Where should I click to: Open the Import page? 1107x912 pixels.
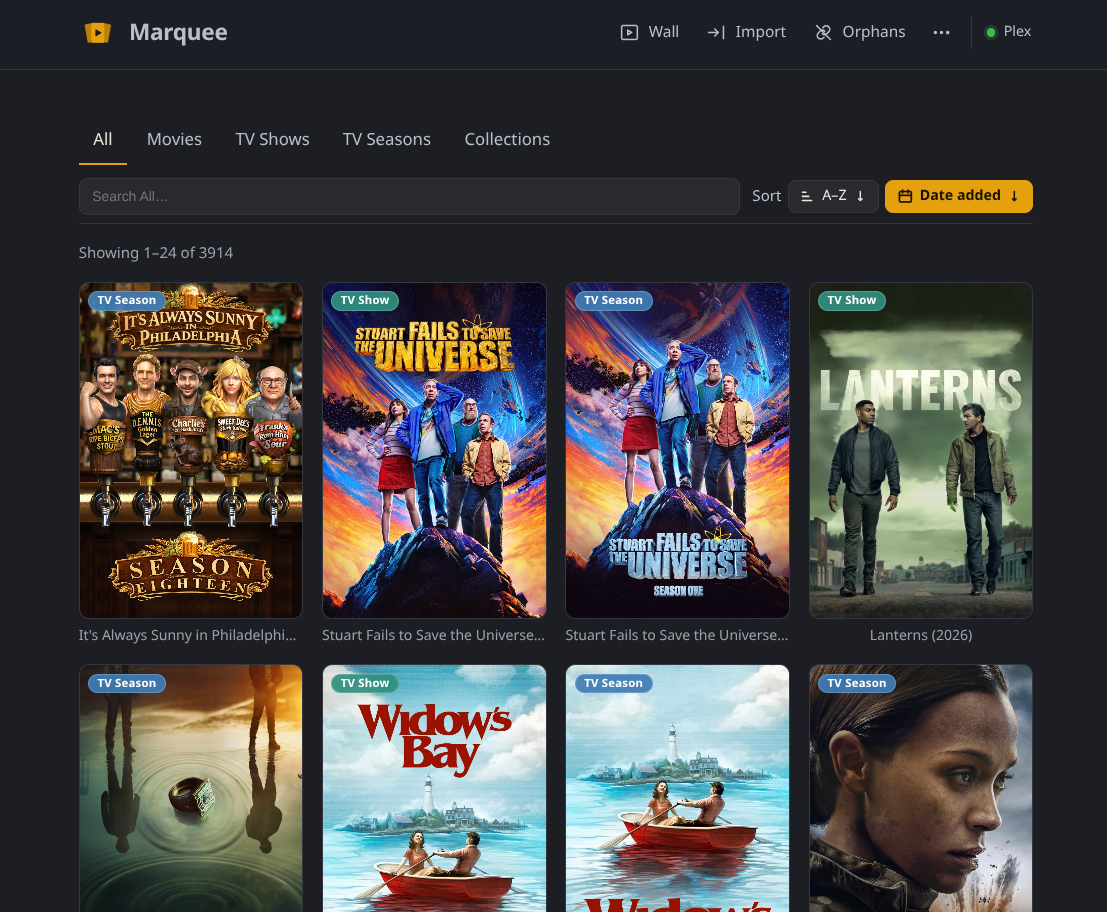point(747,32)
